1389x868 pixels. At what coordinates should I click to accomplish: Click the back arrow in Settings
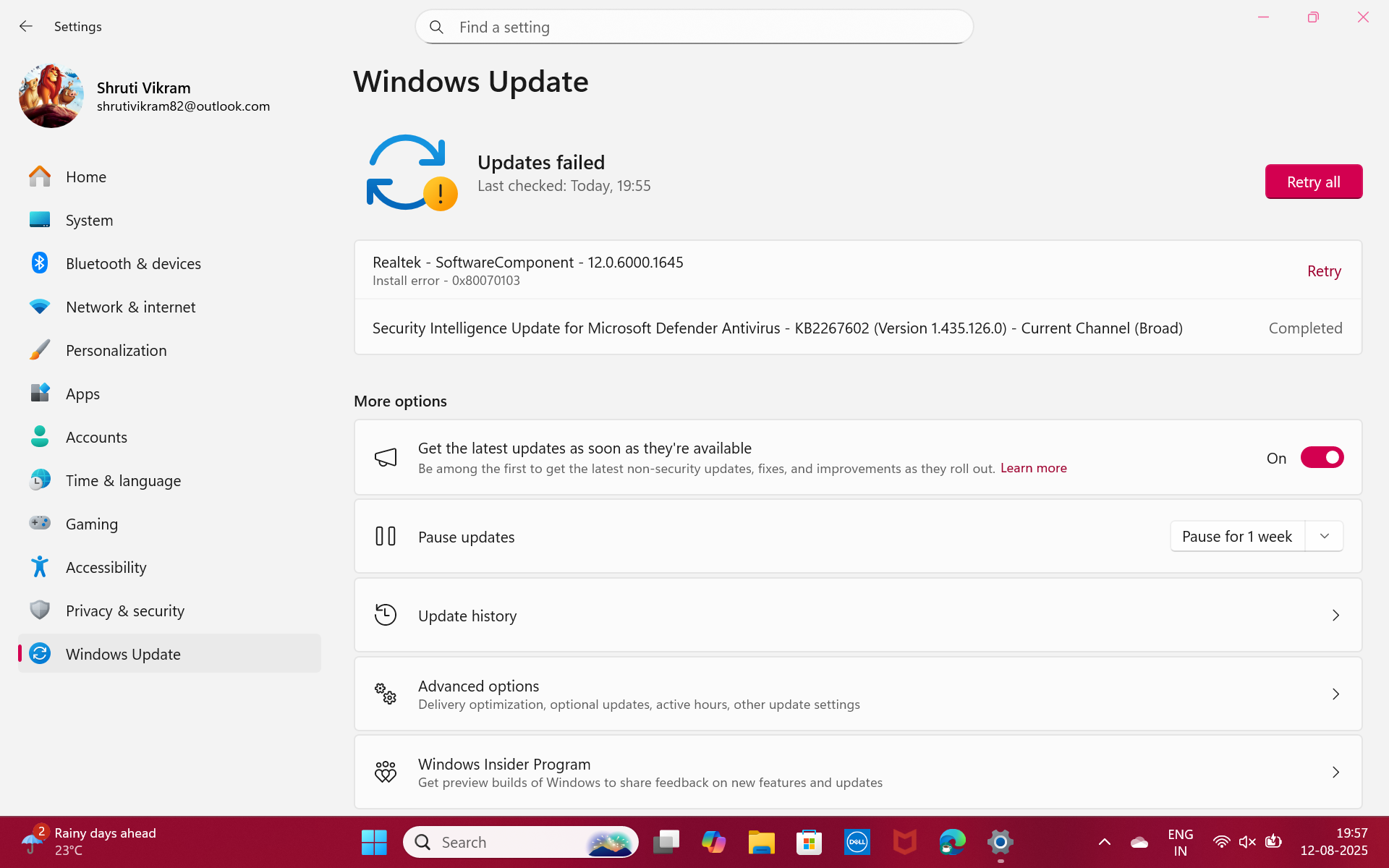point(26,27)
